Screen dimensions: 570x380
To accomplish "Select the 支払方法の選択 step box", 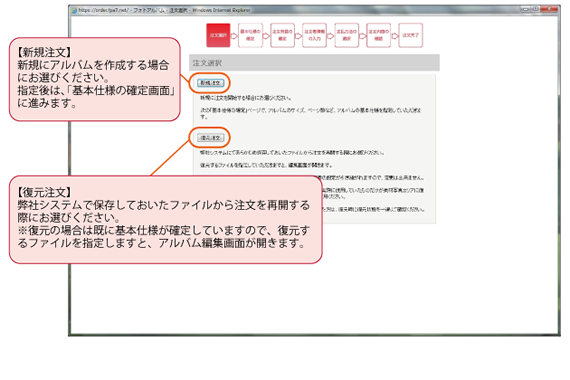I will pos(346,35).
